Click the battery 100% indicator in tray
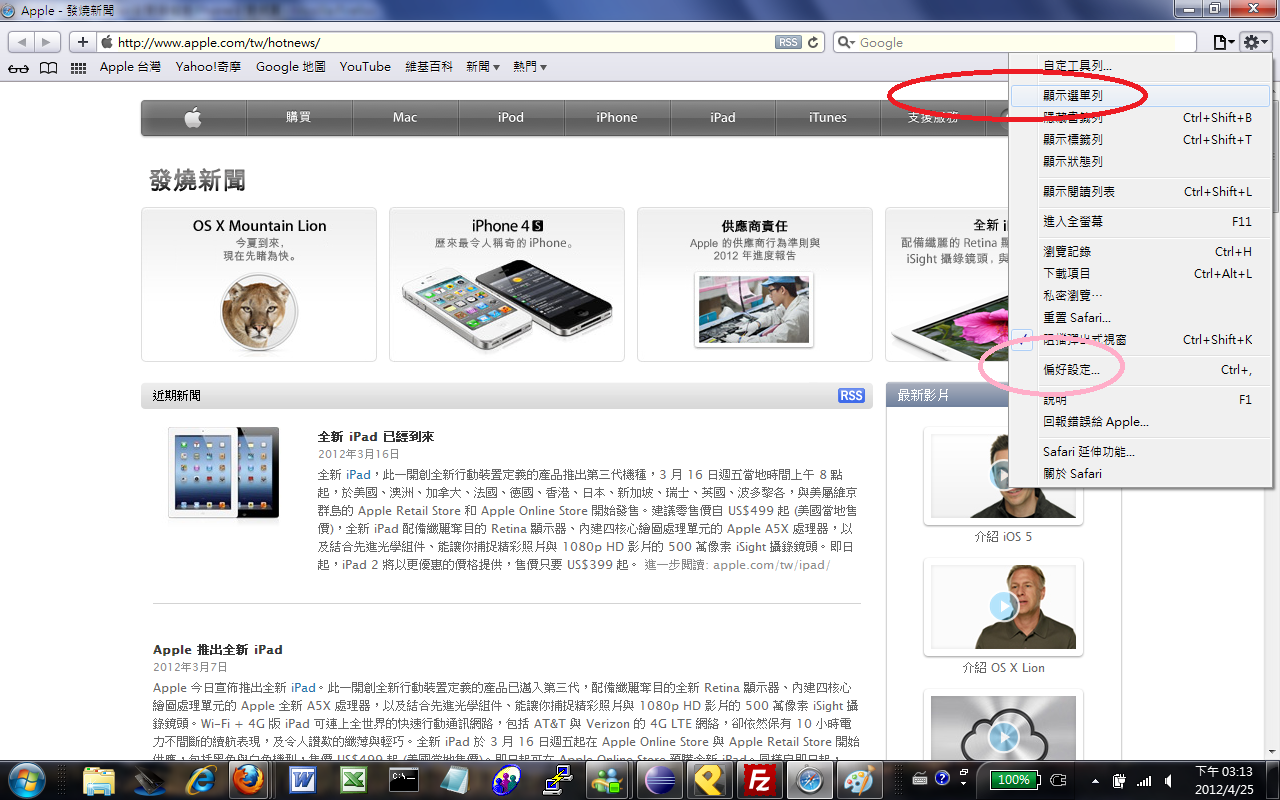The image size is (1280, 800). pyautogui.click(x=1013, y=780)
